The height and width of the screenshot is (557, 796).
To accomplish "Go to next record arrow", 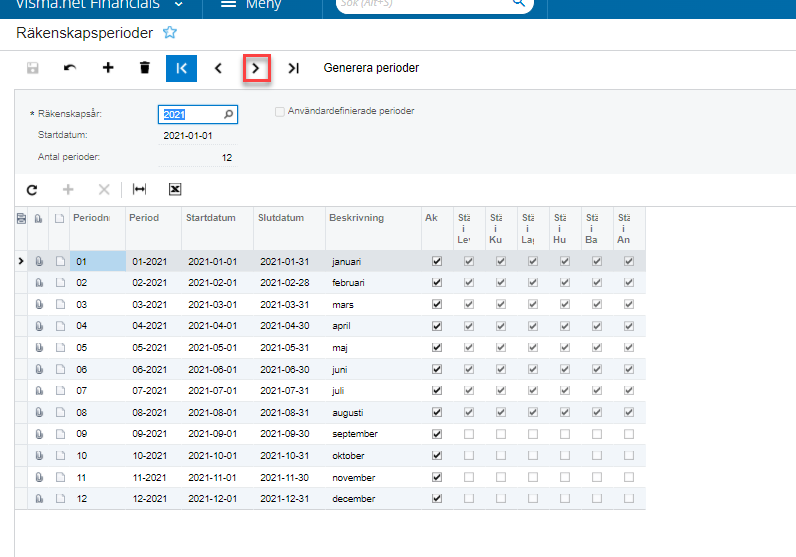I will point(257,68).
